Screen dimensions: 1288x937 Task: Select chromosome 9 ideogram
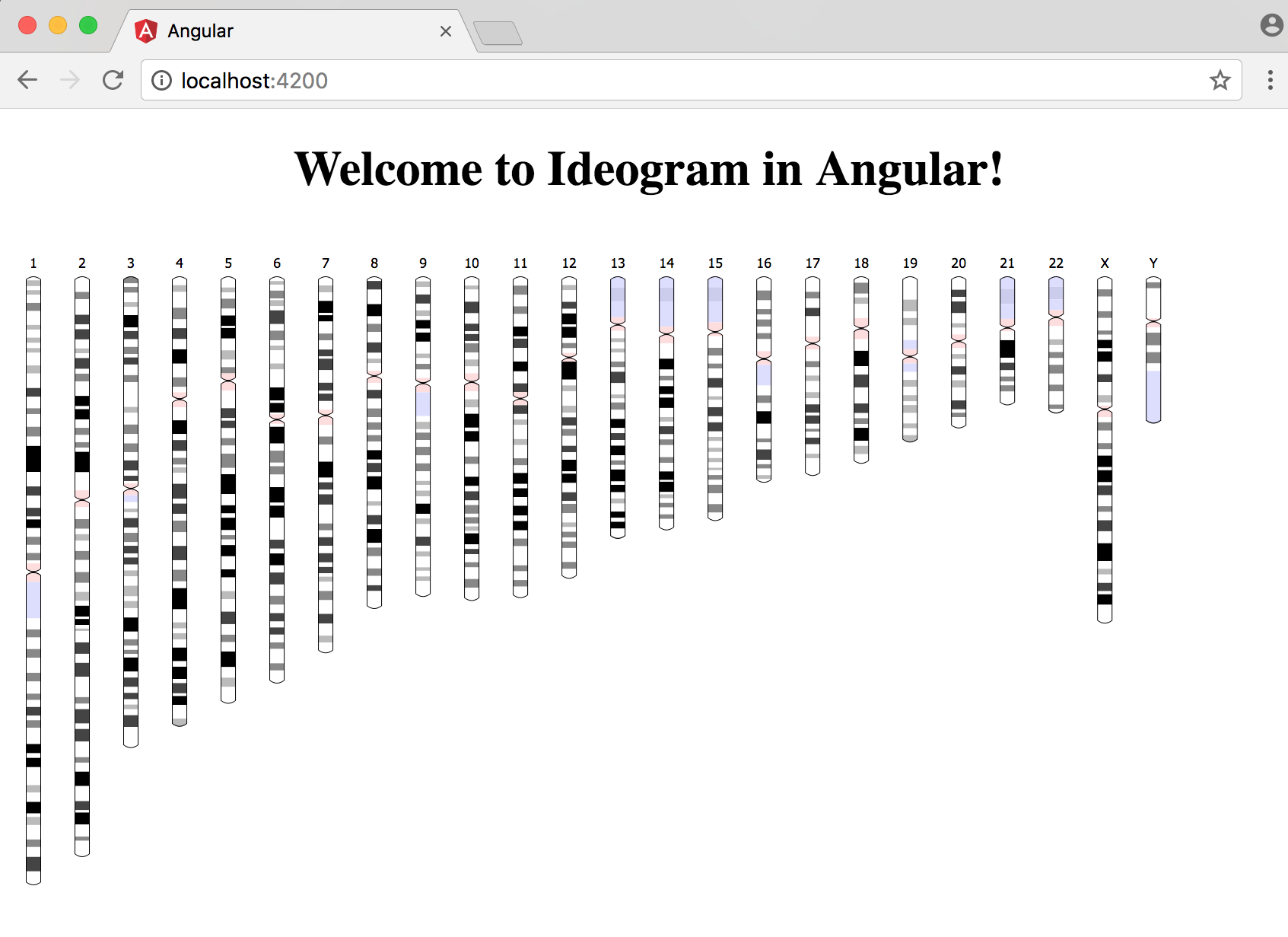point(423,436)
